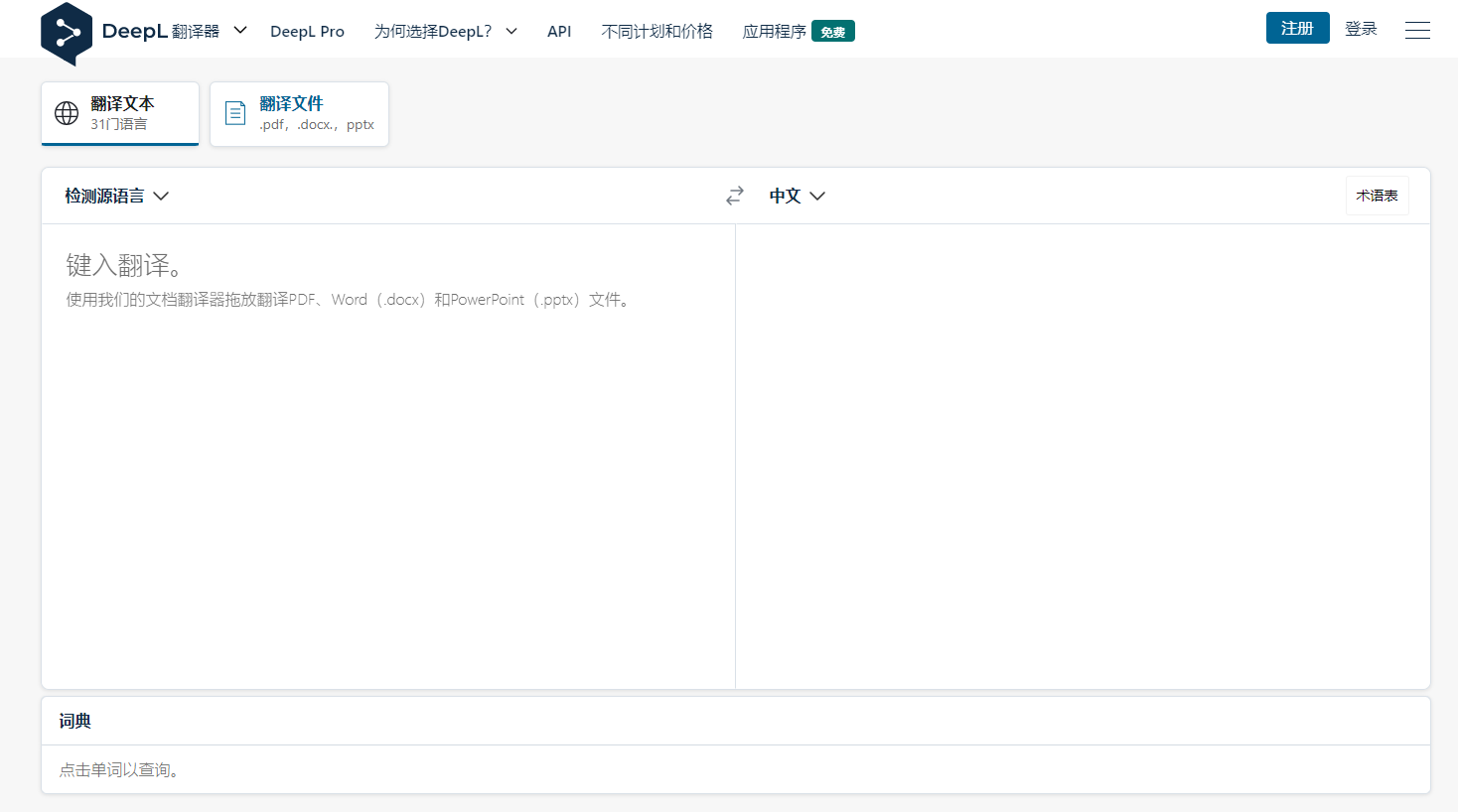Go to 不同计划和价格 pricing page
This screenshot has height=812, width=1458.
pos(656,31)
